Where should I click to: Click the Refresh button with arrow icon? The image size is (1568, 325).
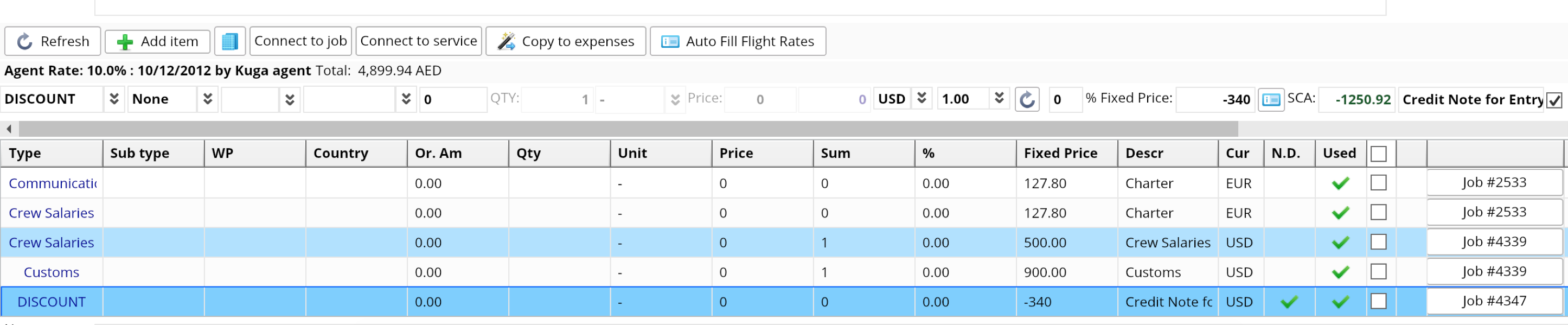[53, 41]
